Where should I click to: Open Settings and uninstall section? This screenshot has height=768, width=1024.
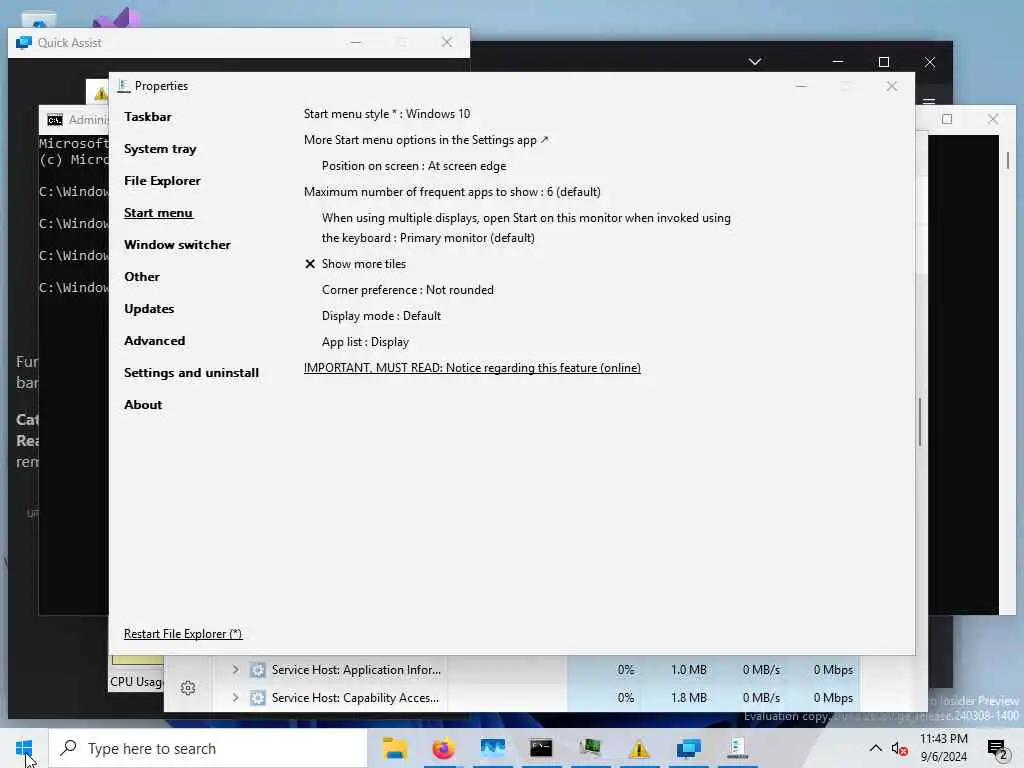pos(191,373)
